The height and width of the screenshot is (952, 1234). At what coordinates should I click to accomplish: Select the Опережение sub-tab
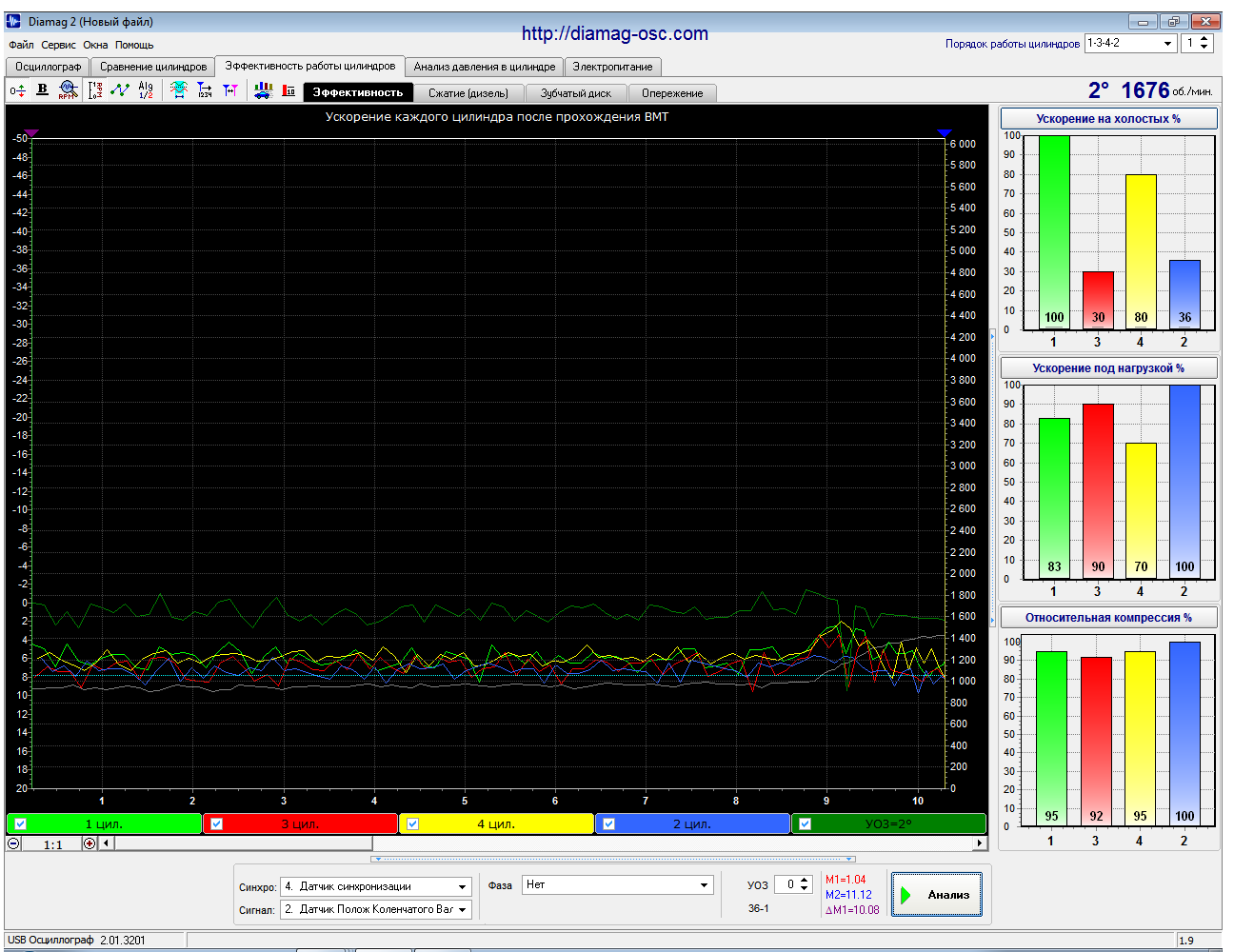[672, 93]
